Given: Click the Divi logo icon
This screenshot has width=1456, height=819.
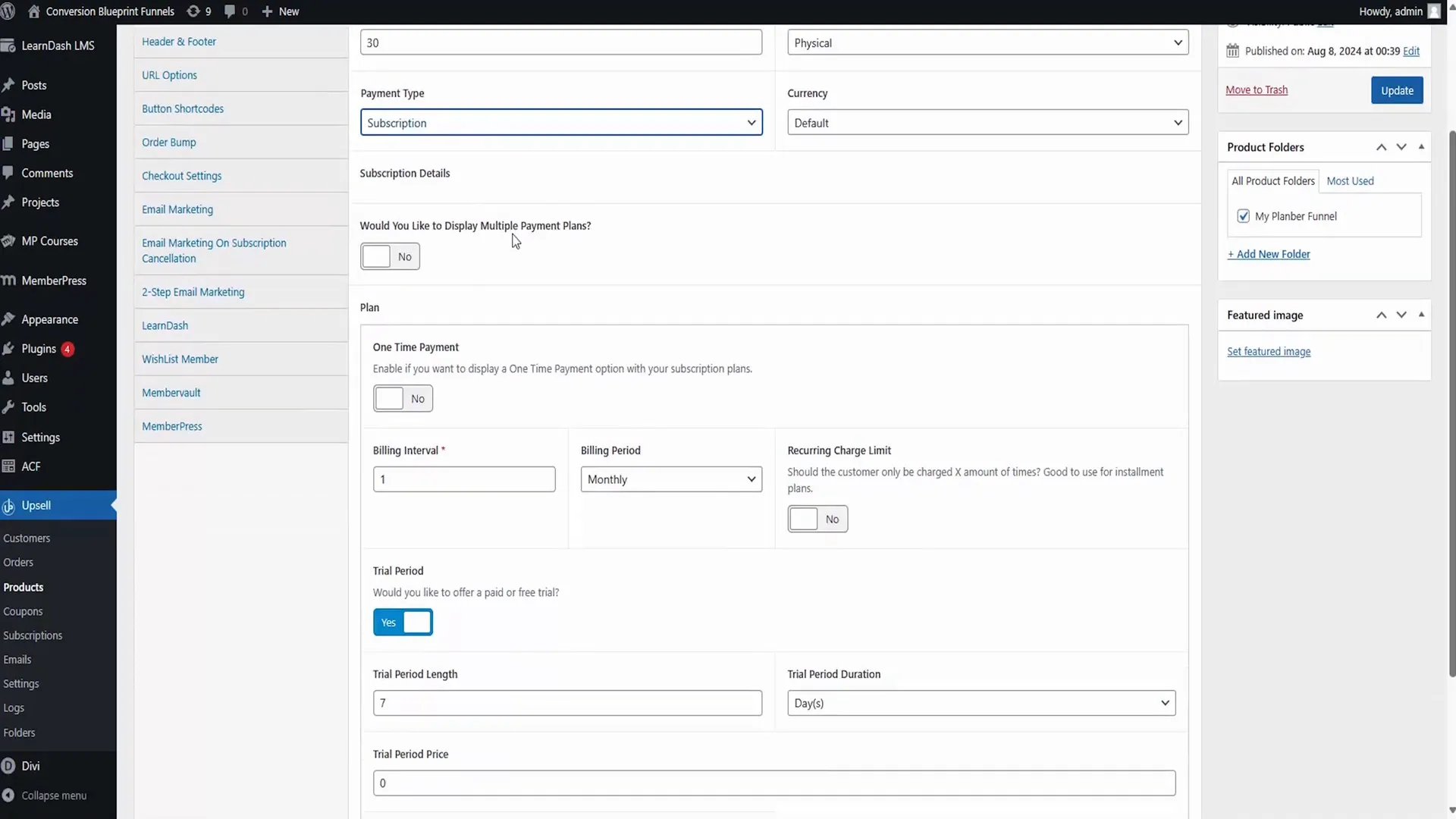Looking at the screenshot, I should (x=8, y=766).
